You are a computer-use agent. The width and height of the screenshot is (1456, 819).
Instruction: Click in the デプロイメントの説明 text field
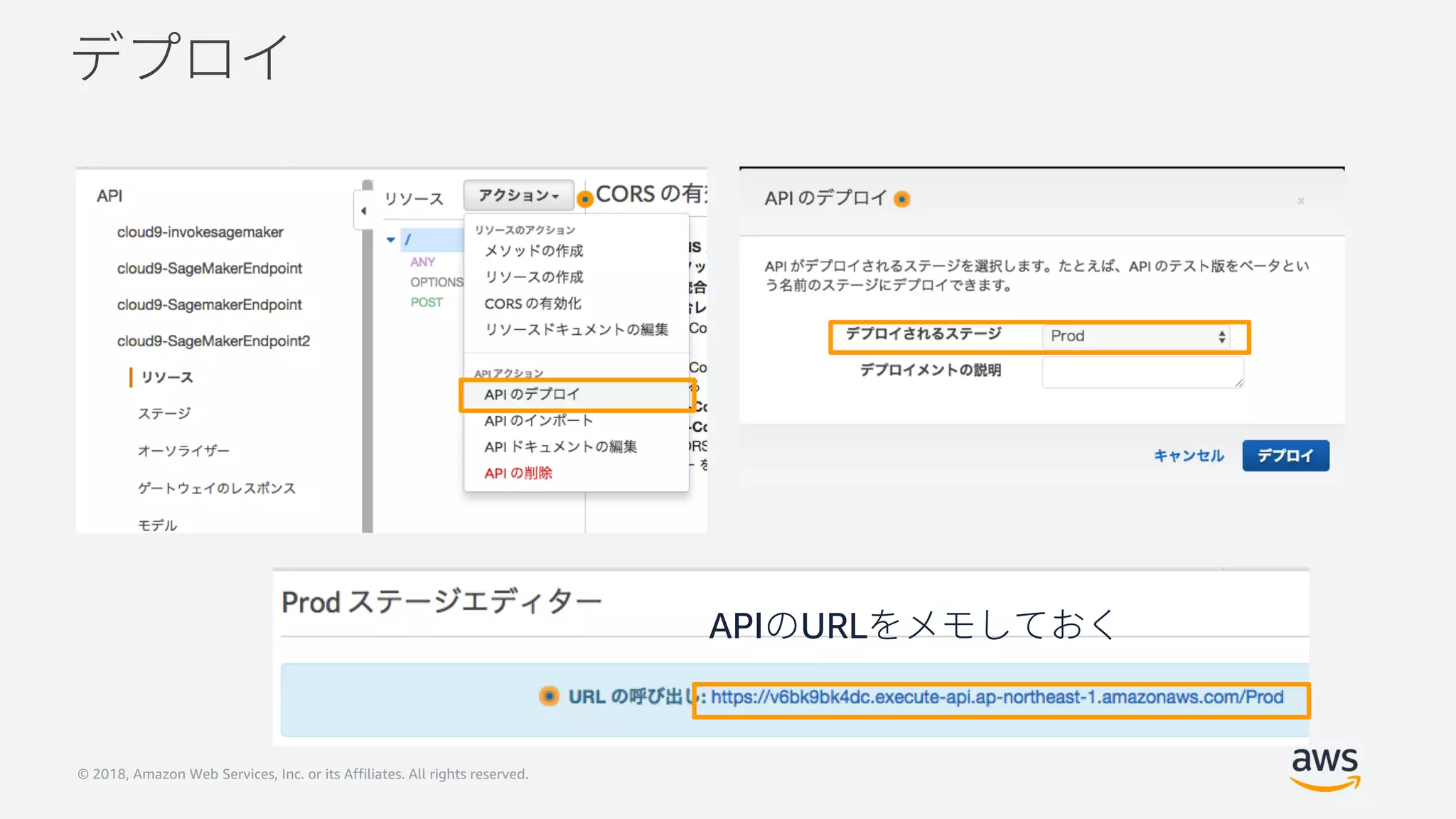[1142, 372]
